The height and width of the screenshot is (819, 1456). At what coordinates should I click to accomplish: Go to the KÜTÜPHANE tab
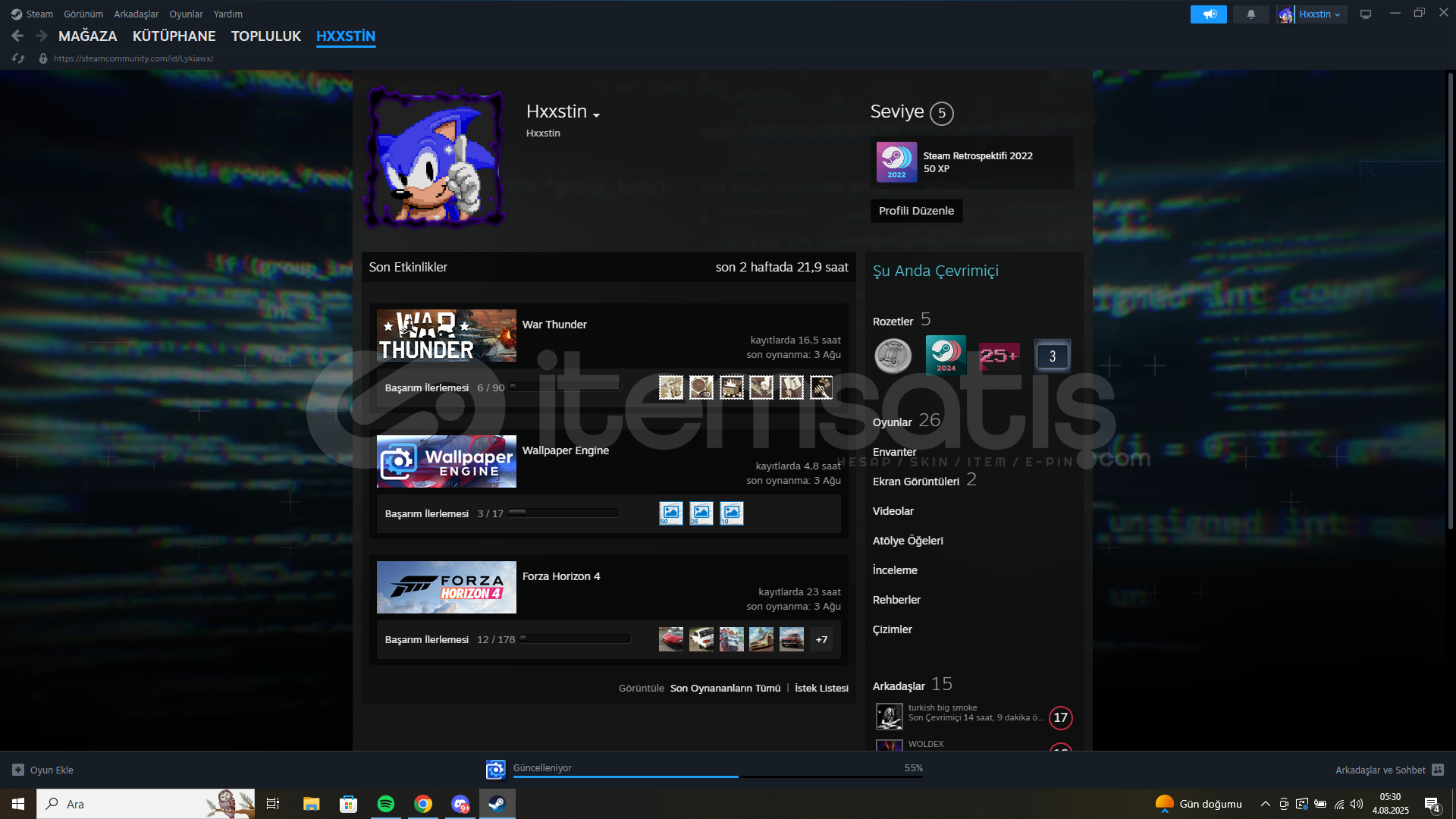174,36
